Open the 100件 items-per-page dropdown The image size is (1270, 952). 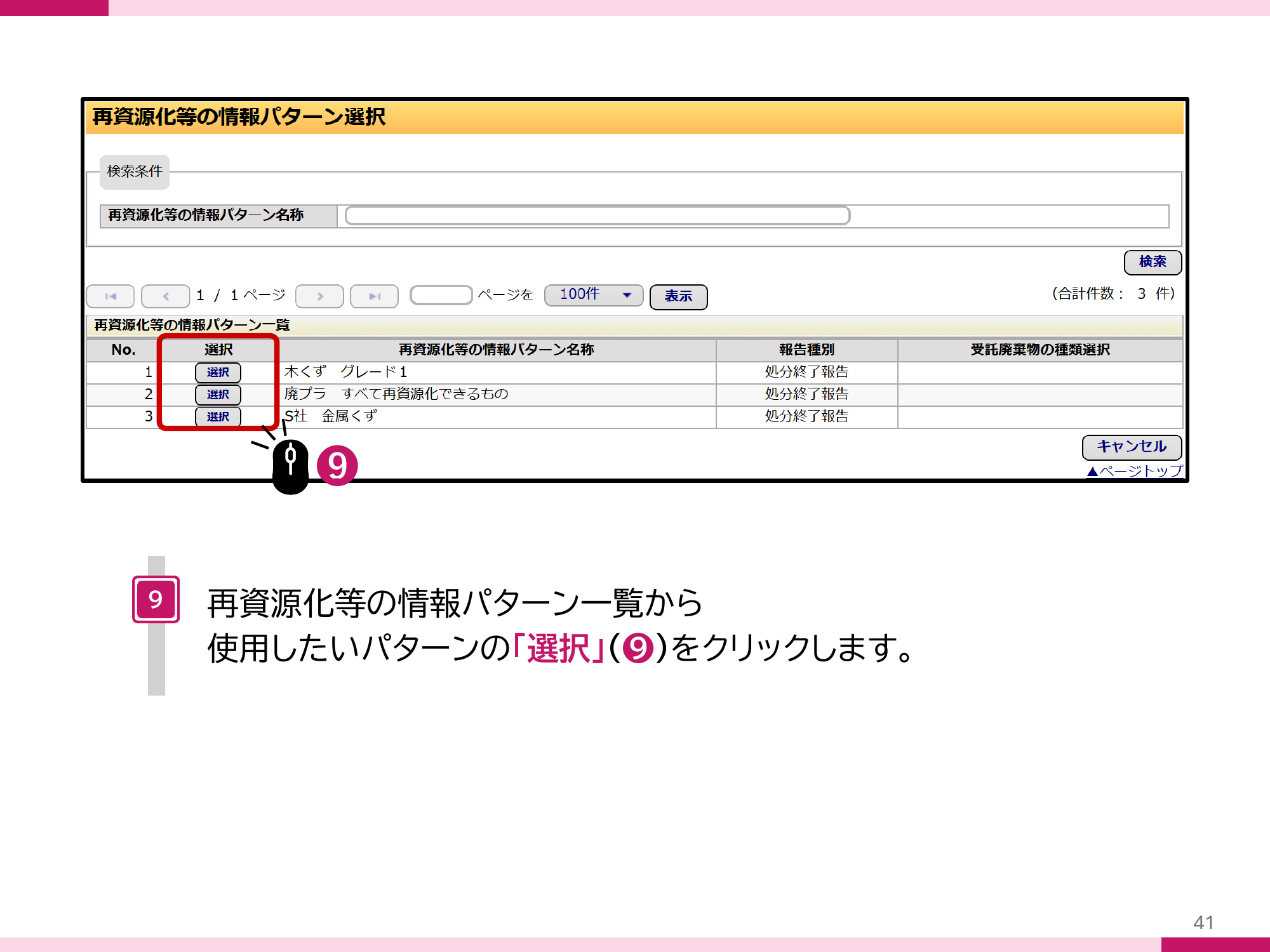594,295
